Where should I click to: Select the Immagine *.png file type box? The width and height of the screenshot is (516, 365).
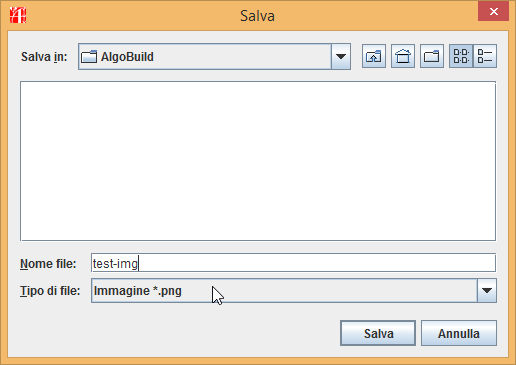pos(294,291)
